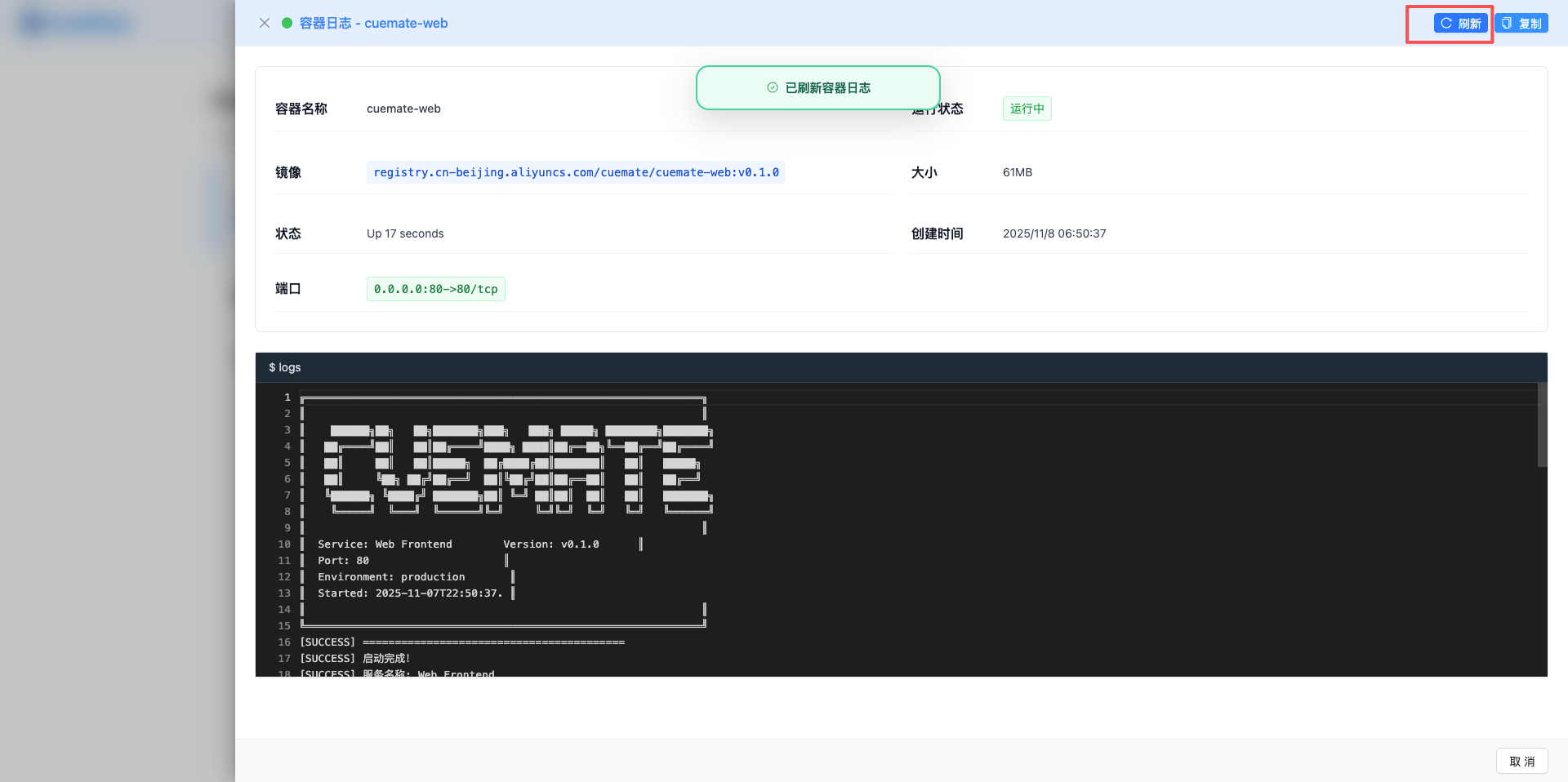Image resolution: width=1568 pixels, height=782 pixels.
Task: Click the 'Up 17 seconds' status text
Action: click(405, 233)
